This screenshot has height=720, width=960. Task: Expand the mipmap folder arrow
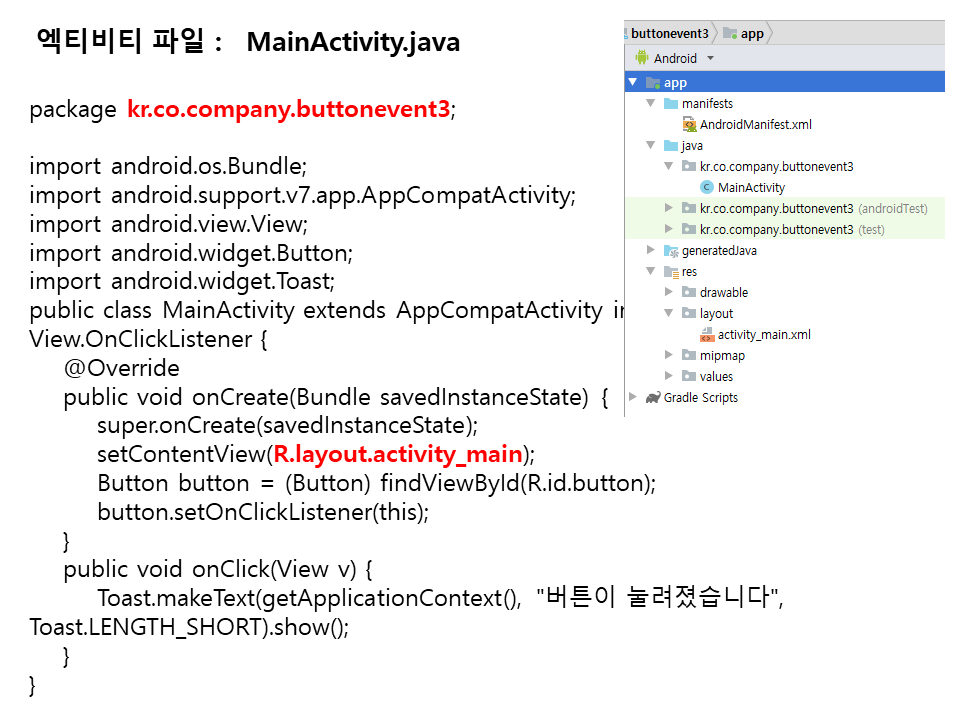pos(669,356)
